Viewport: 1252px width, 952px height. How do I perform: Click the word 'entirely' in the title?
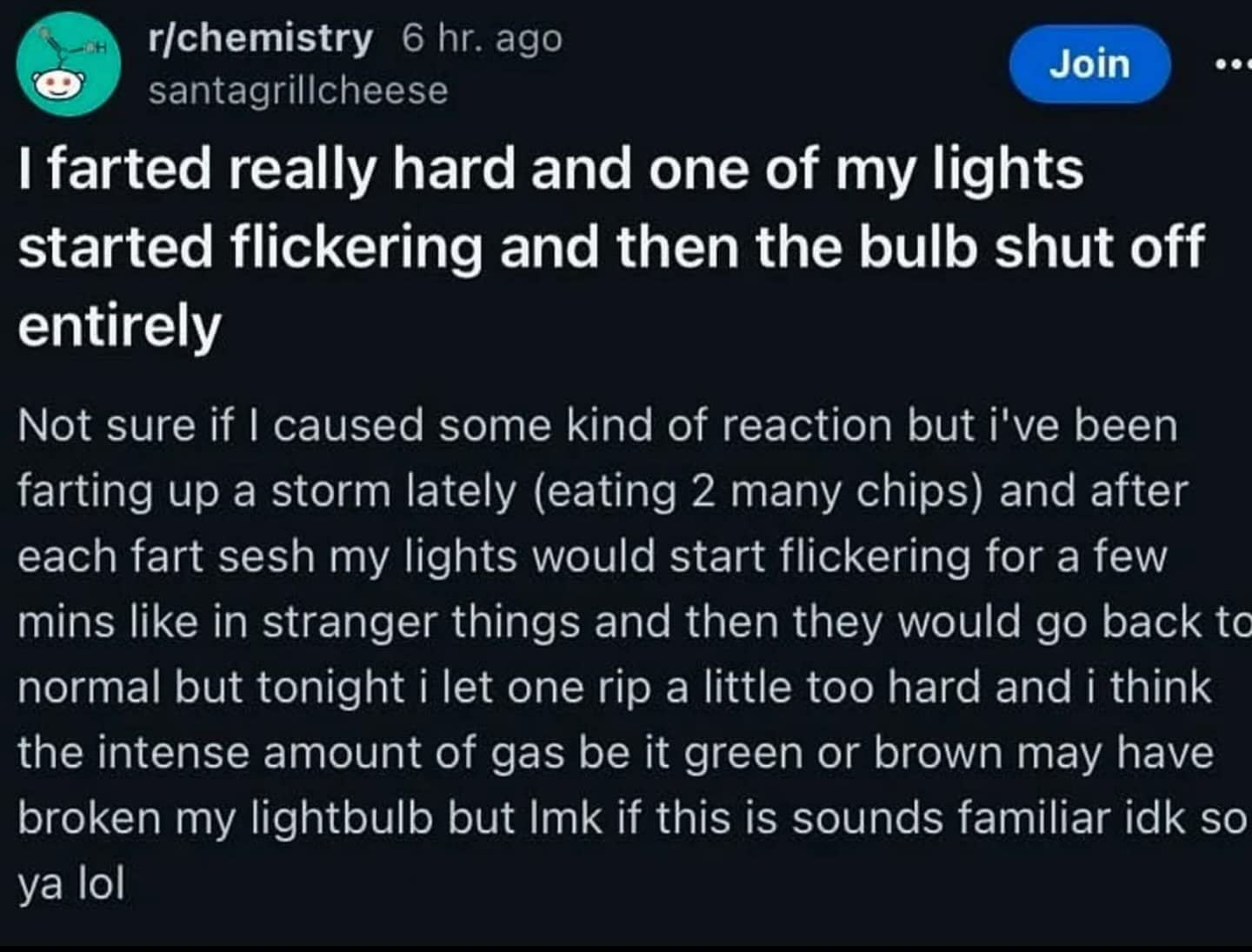119,326
